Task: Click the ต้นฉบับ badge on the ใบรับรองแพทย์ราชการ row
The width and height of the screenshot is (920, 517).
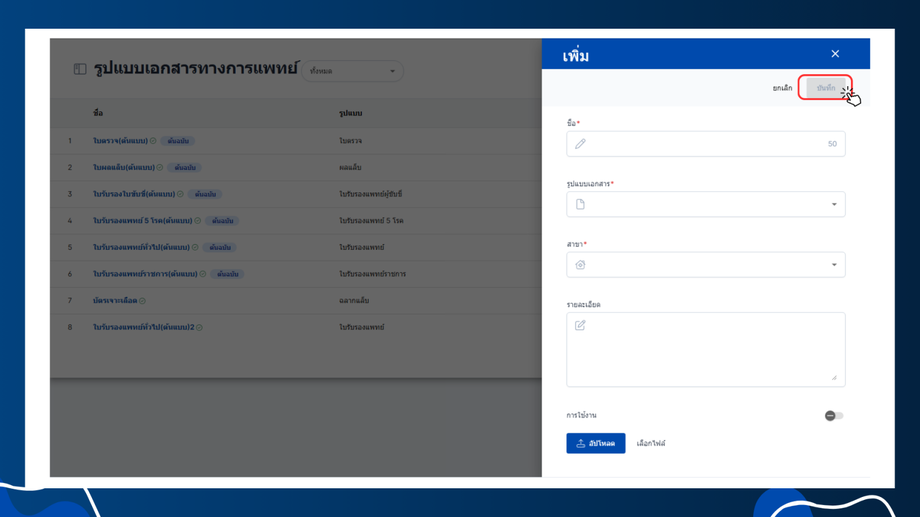Action: pyautogui.click(x=227, y=274)
